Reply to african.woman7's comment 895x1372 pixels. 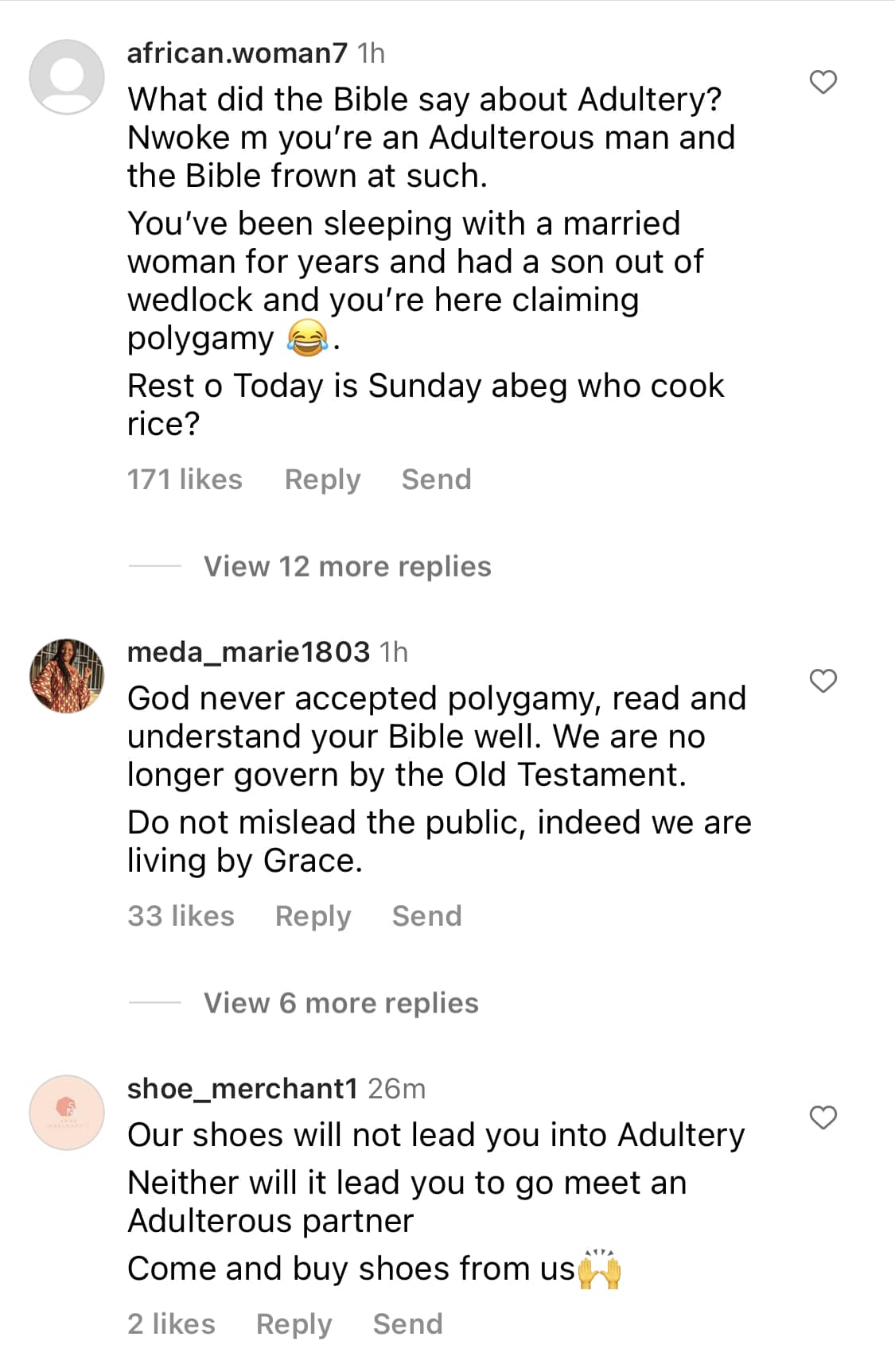click(322, 480)
